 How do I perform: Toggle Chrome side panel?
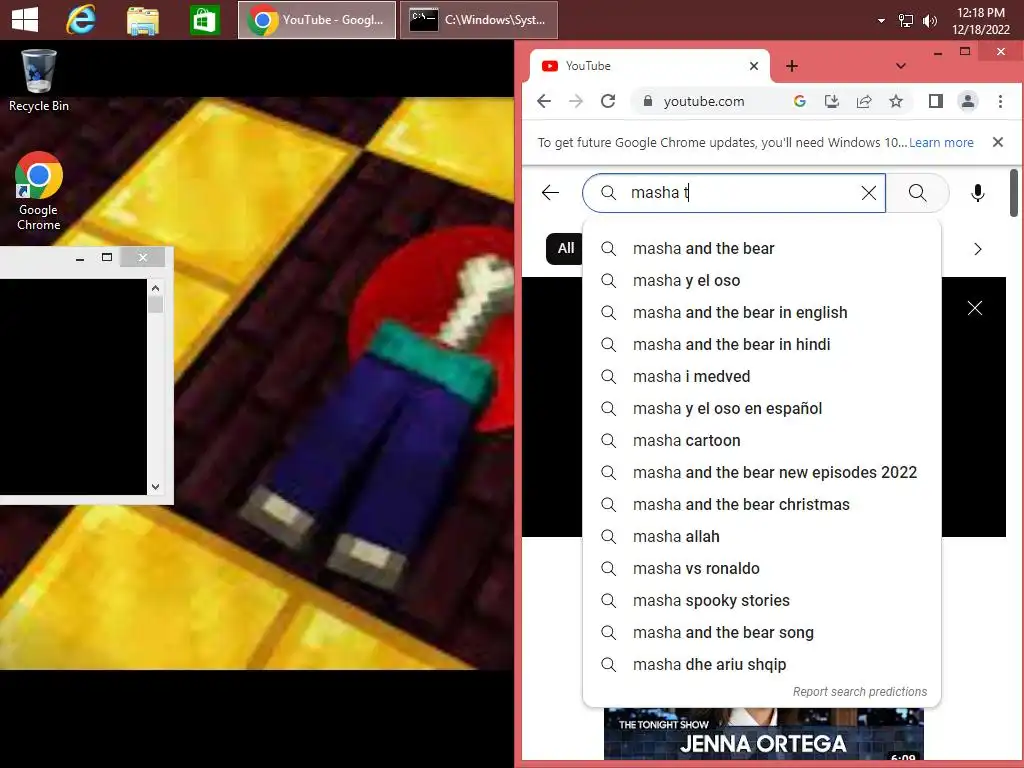(x=936, y=101)
